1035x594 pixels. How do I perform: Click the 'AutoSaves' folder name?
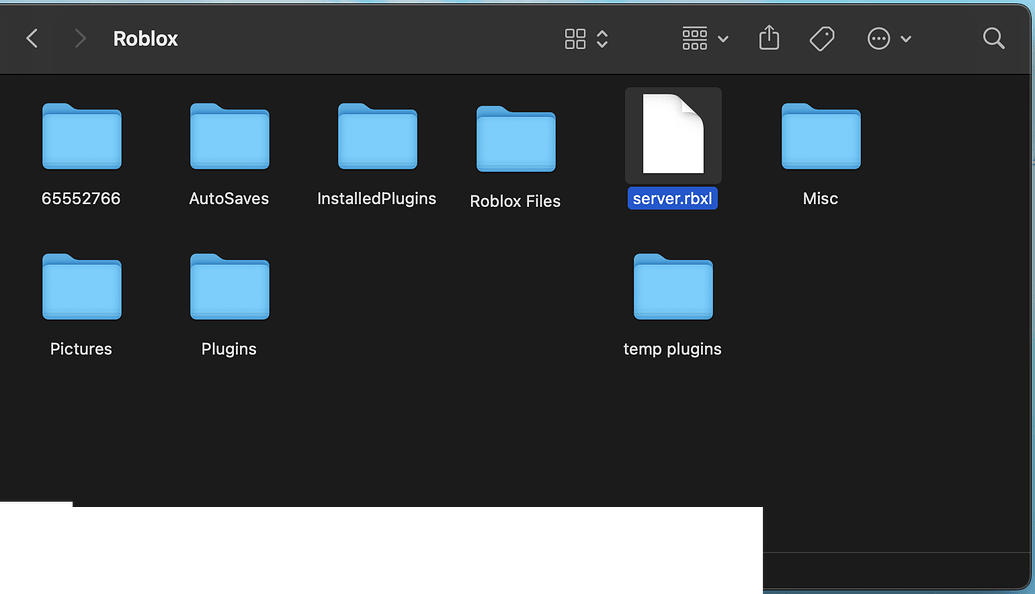pos(229,199)
